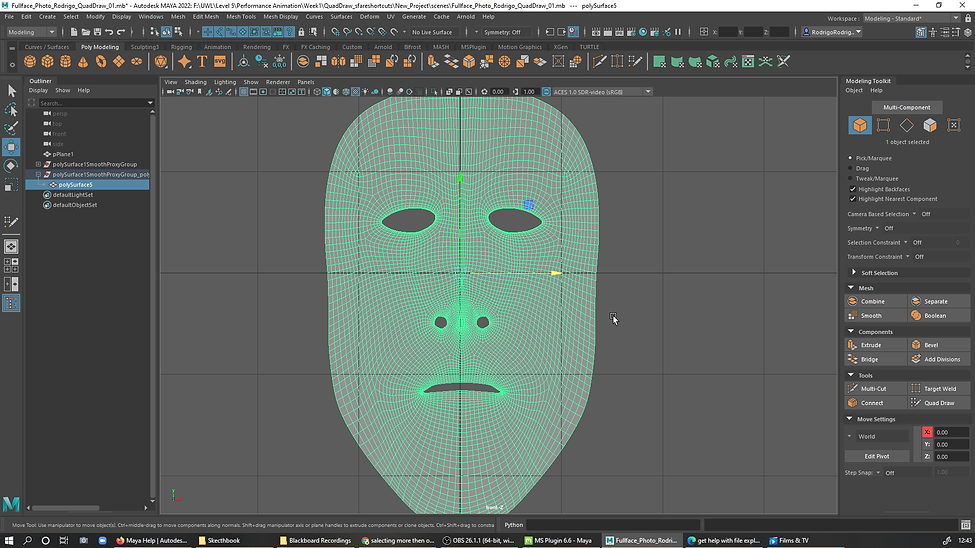Image resolution: width=975 pixels, height=548 pixels.
Task: Select pPlane1 in the Outliner
Action: (x=62, y=154)
